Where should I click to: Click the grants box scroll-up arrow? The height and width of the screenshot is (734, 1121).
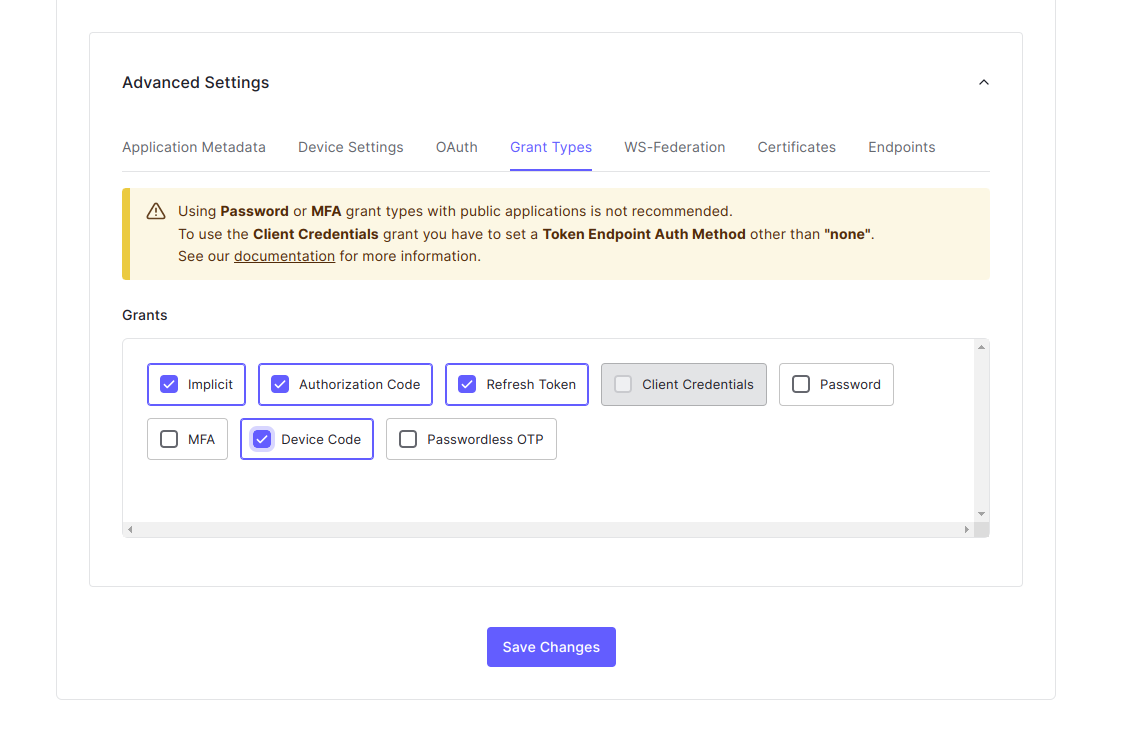coord(981,347)
